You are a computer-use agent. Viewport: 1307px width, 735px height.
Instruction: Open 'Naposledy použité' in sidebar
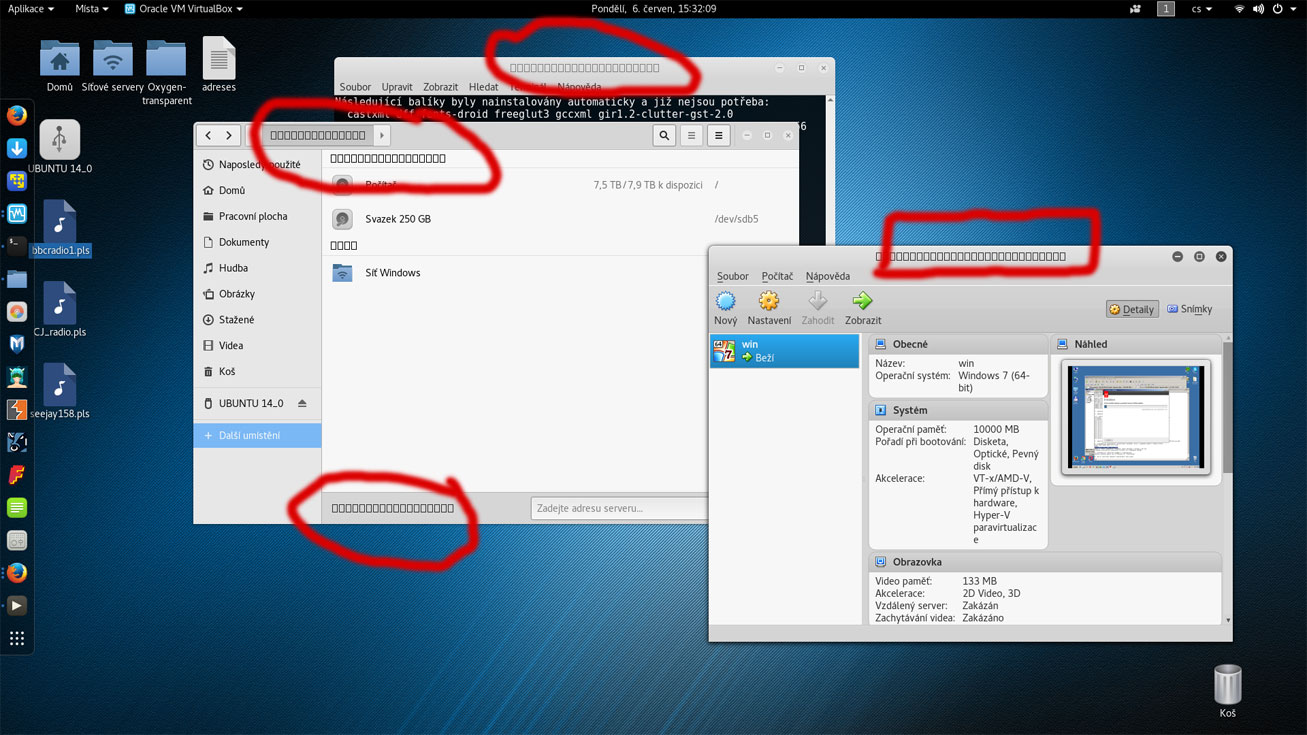(257, 164)
